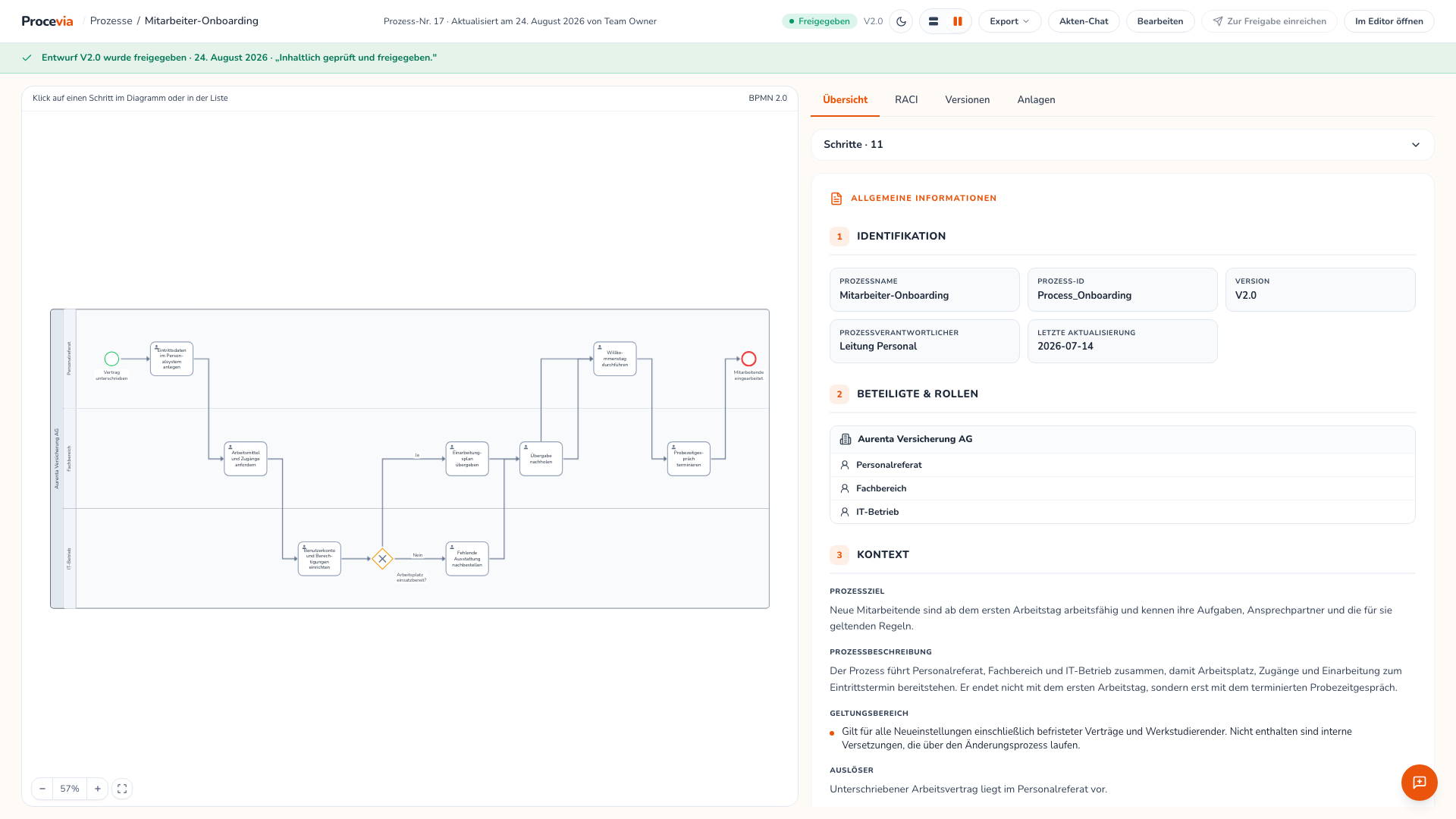Click the Prozessname field Mitarbeiter-Onboarding
The image size is (1456, 819).
[924, 290]
